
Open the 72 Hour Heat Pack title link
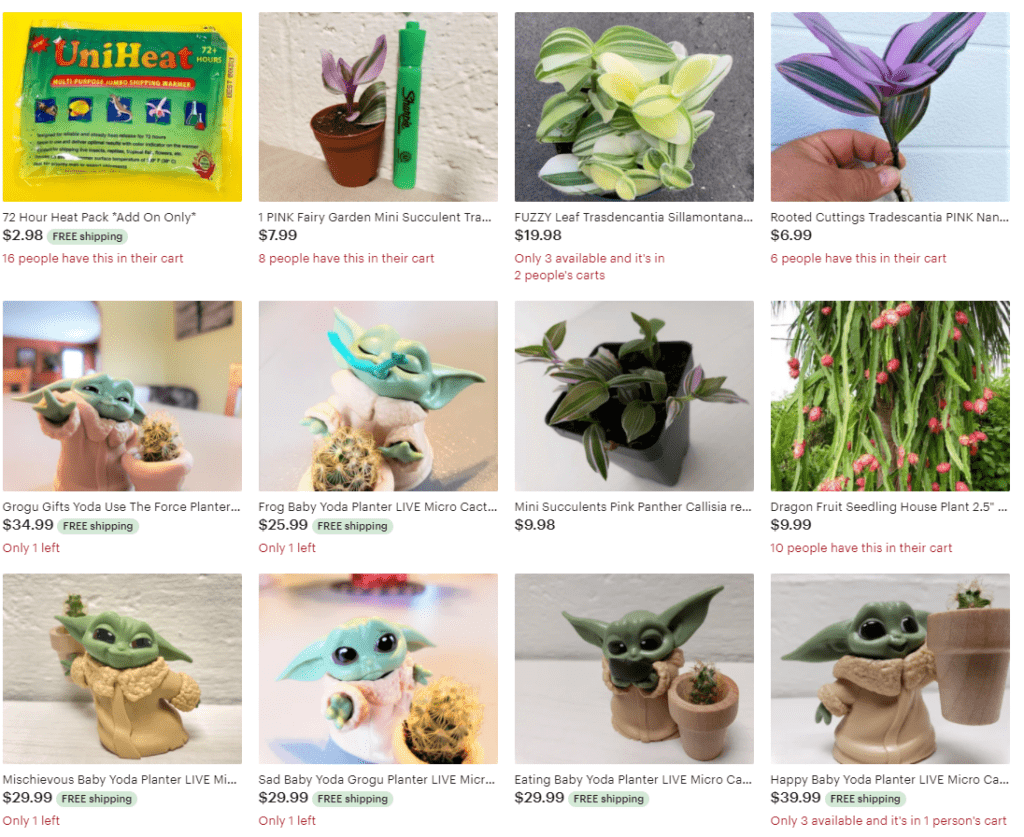pyautogui.click(x=99, y=217)
